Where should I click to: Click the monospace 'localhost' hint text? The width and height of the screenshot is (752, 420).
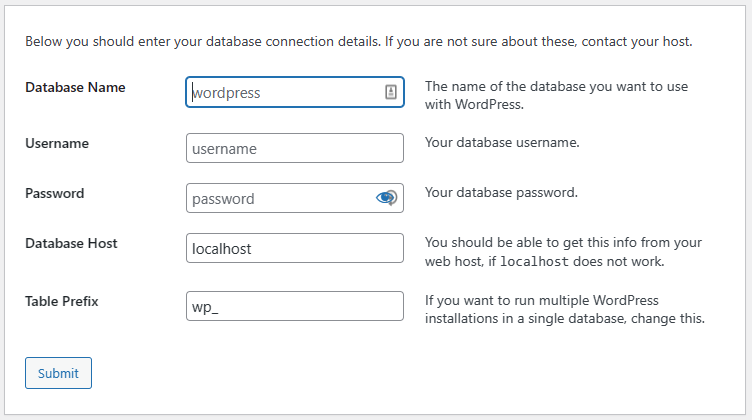coord(534,262)
